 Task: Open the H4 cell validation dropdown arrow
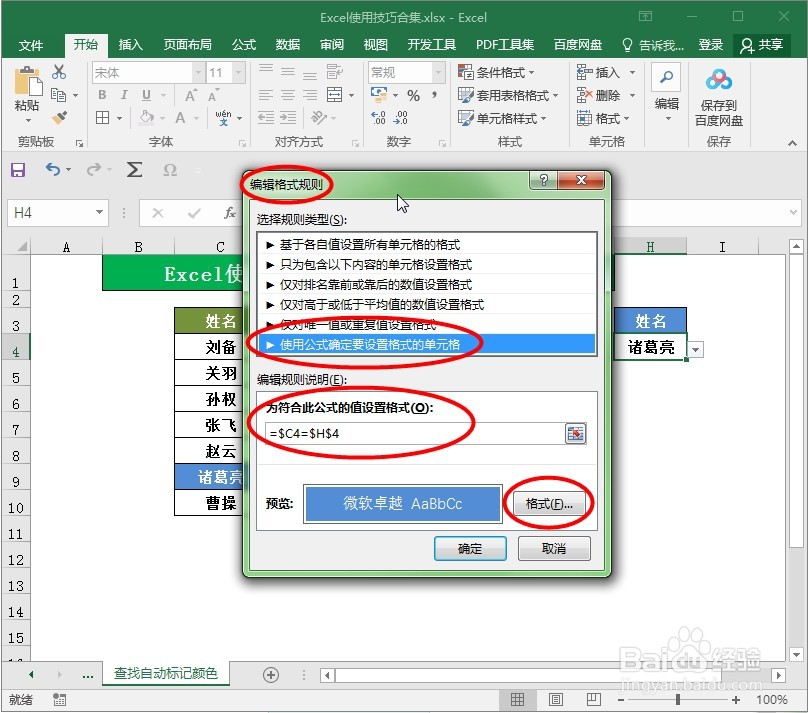(x=696, y=350)
